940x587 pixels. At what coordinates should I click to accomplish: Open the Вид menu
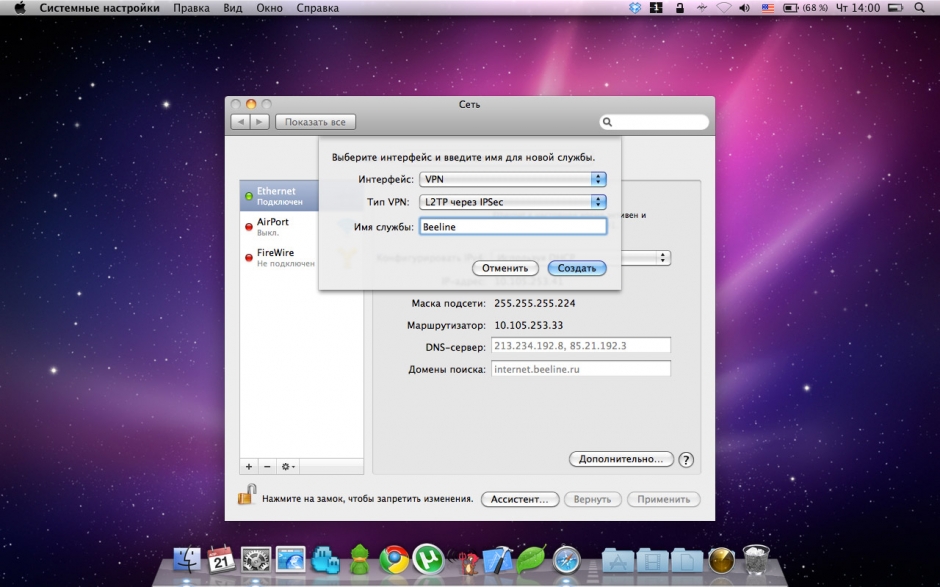(233, 8)
